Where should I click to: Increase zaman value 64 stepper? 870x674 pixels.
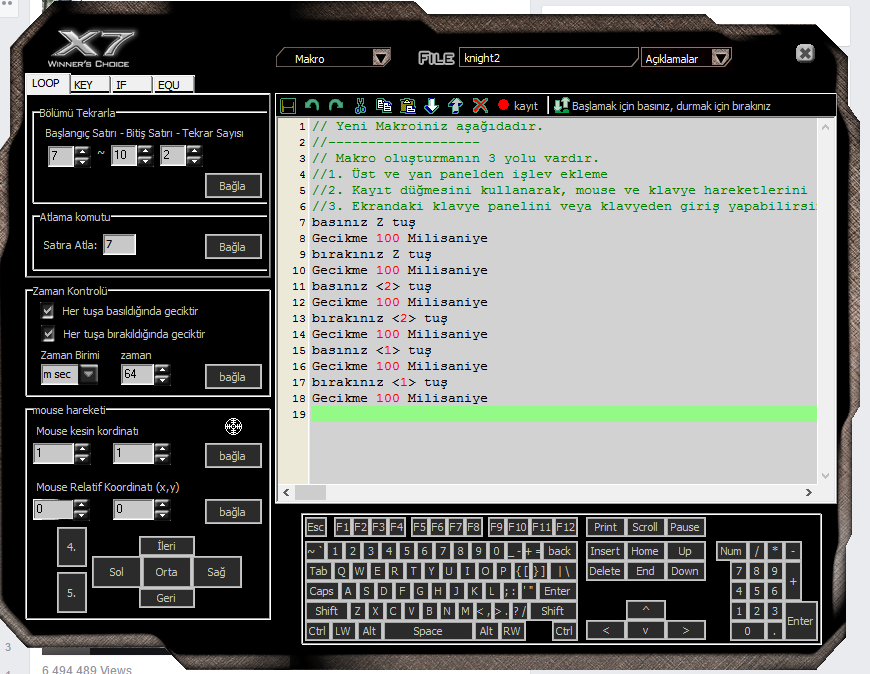(162, 369)
